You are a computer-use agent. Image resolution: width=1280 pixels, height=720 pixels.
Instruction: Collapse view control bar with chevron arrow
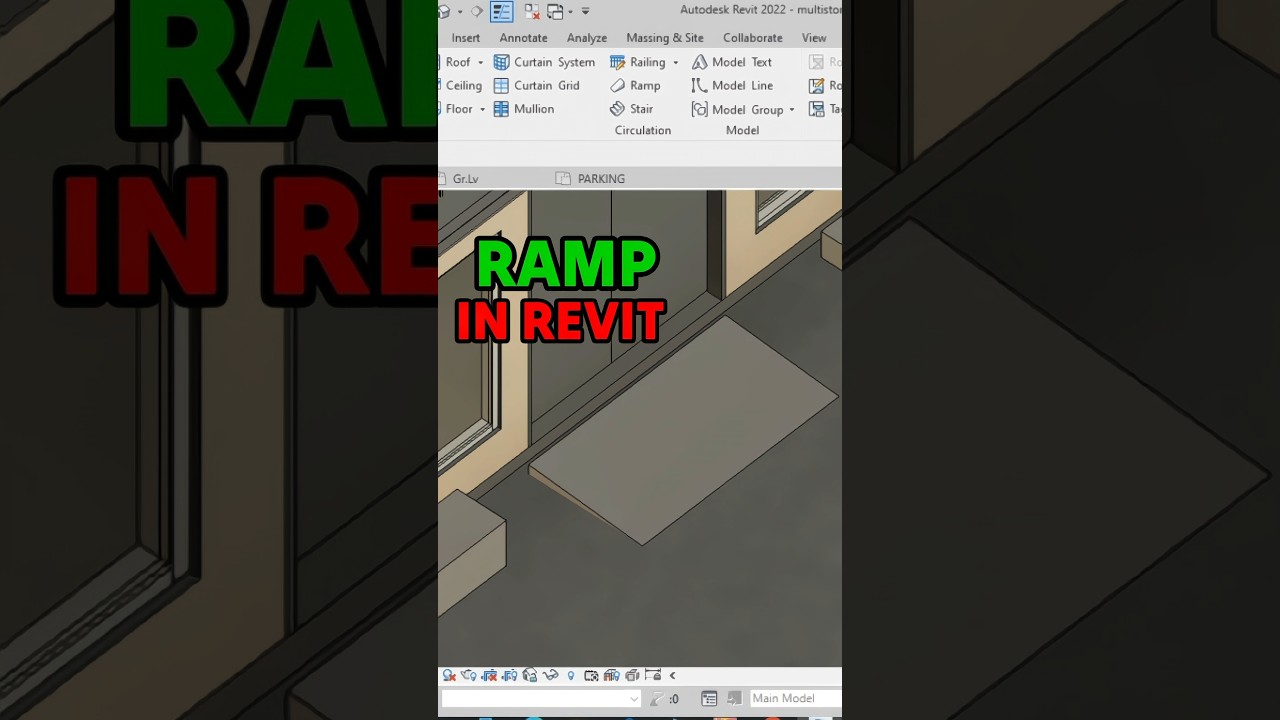tap(672, 675)
